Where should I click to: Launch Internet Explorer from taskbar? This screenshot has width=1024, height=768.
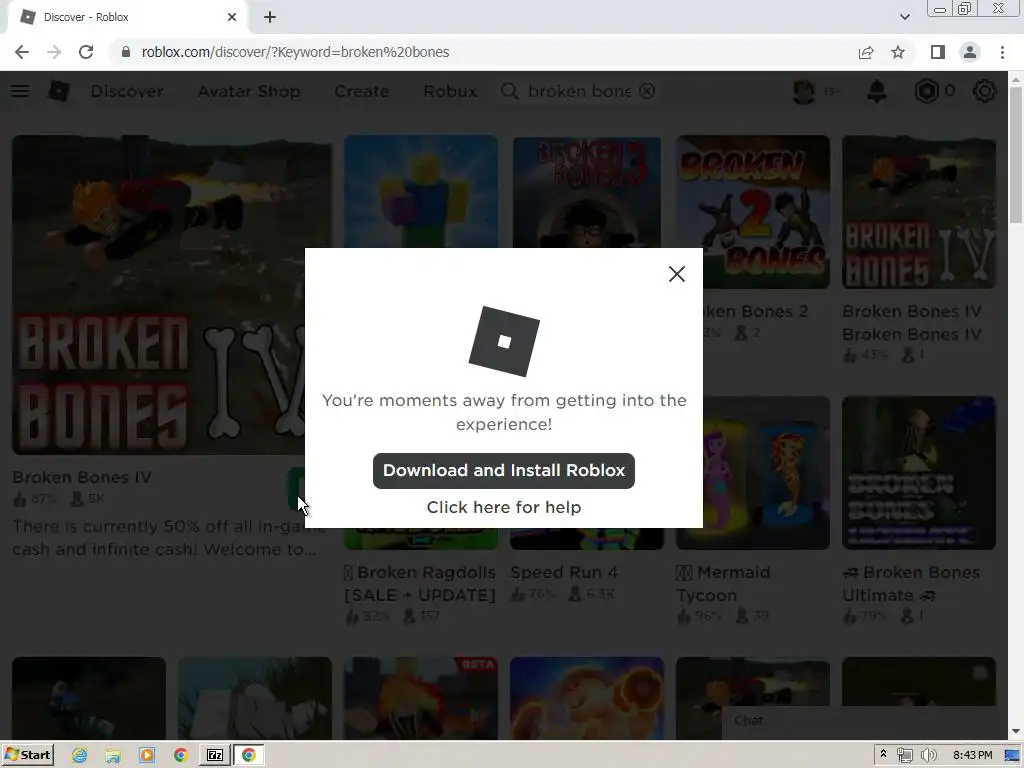click(x=80, y=755)
